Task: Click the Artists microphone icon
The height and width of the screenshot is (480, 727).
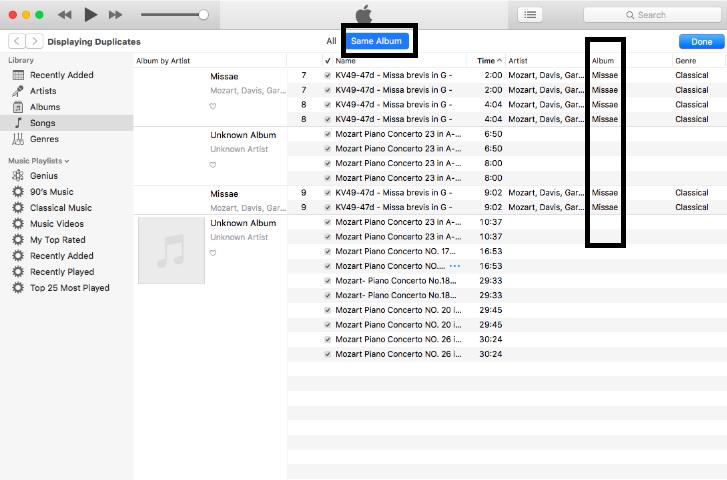Action: [x=18, y=91]
